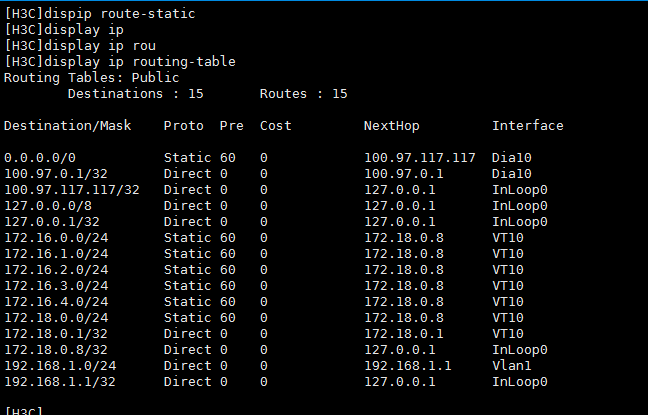Viewport: 648px width, 415px height.
Task: Click the 'Routing Tables: Public' text
Action: click(92, 78)
